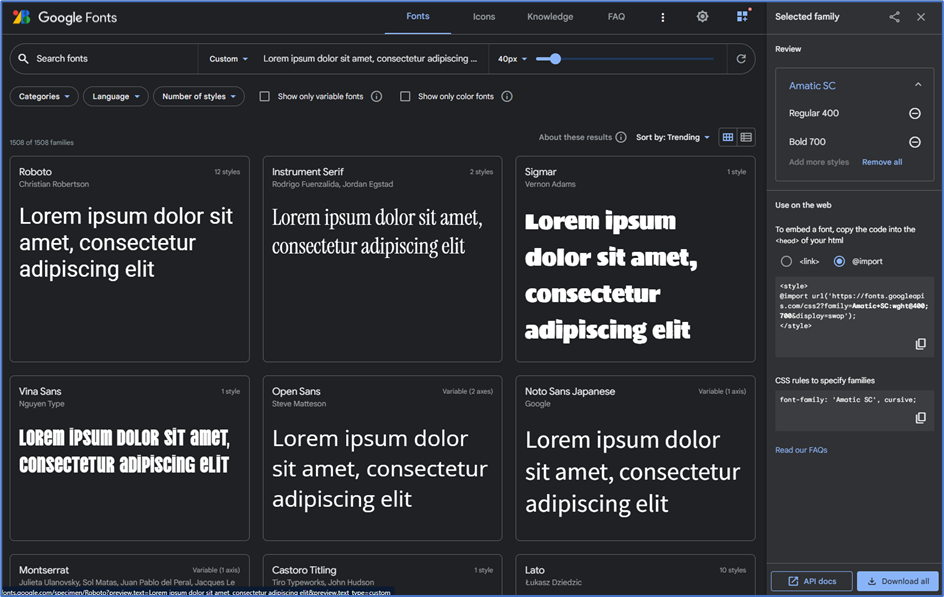Open the Knowledge tab
The image size is (944, 597).
550,17
